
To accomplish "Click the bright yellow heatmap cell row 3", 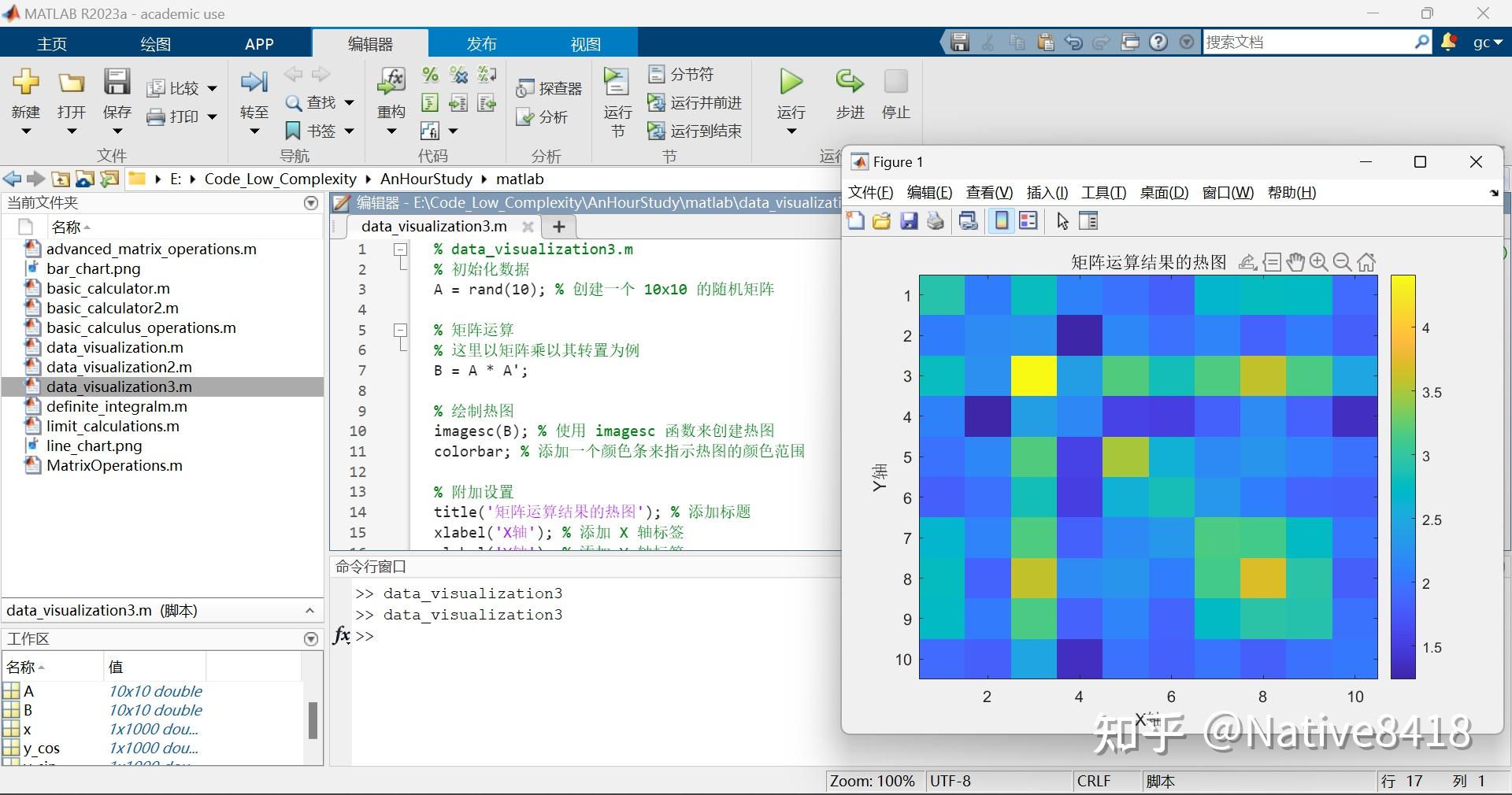I will [x=1034, y=375].
